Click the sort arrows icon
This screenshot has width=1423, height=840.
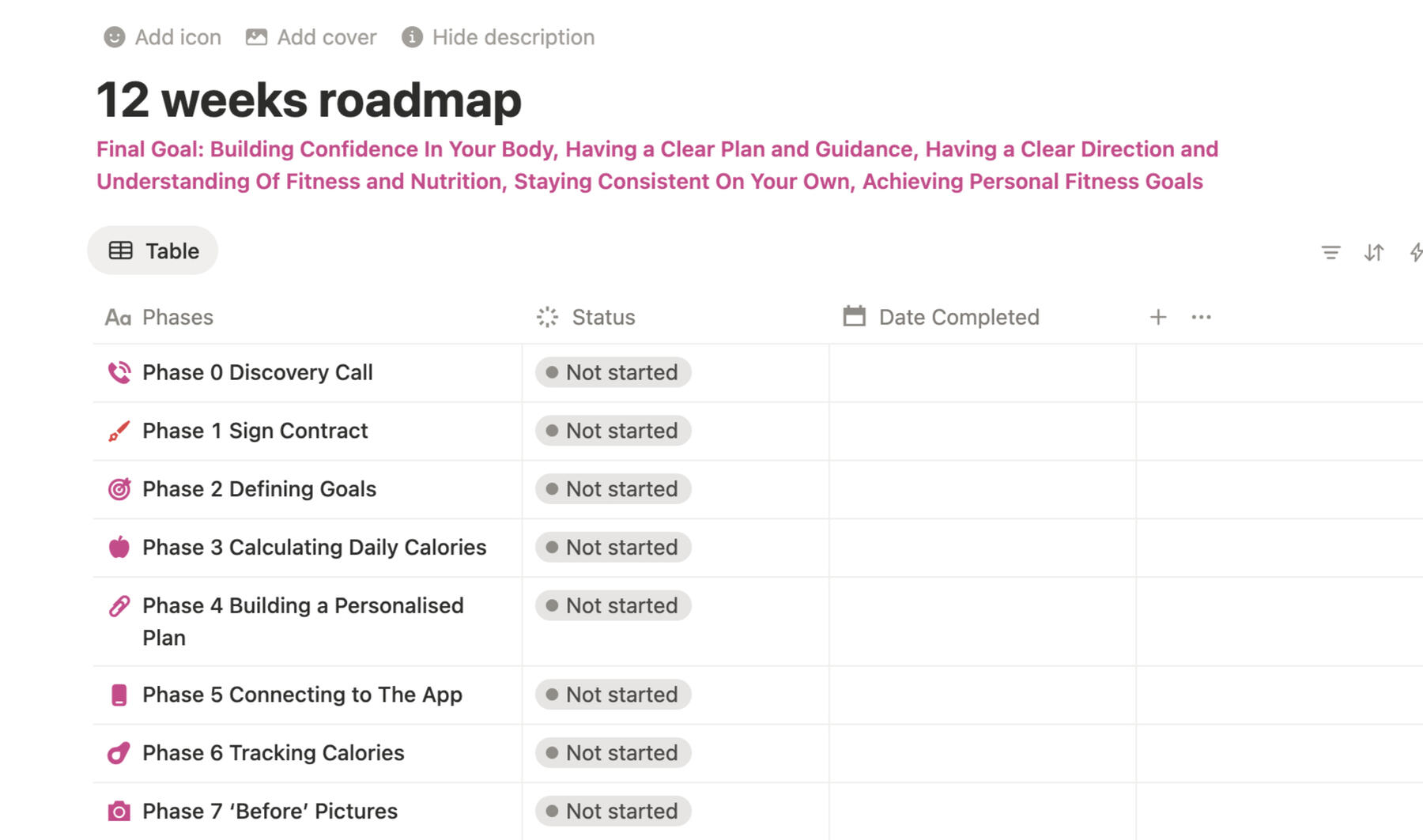1374,252
